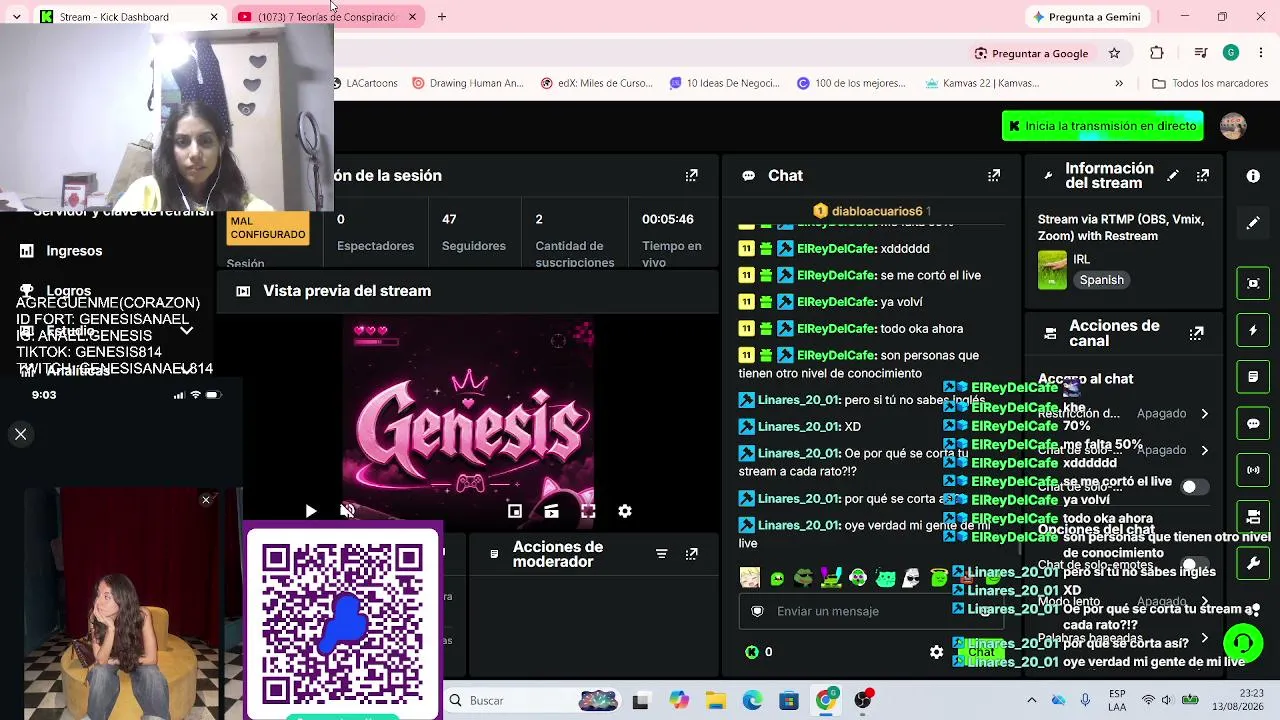Open Ingresos in the sidebar menu

point(74,251)
